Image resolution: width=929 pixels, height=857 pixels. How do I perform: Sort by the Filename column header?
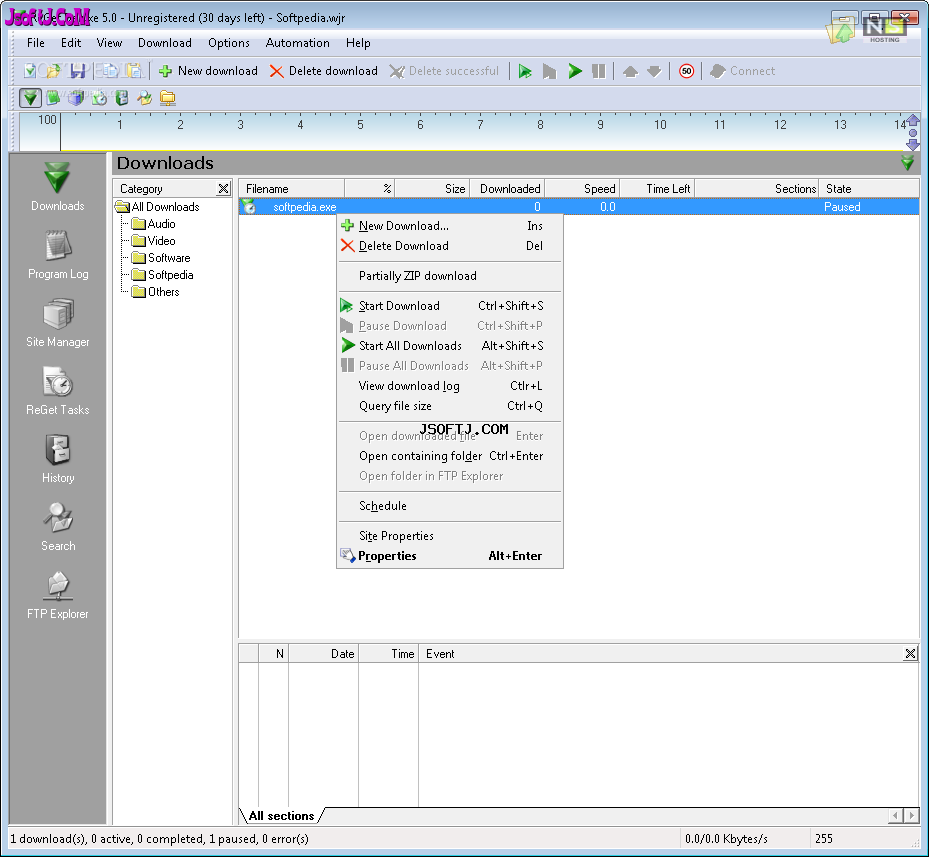291,189
